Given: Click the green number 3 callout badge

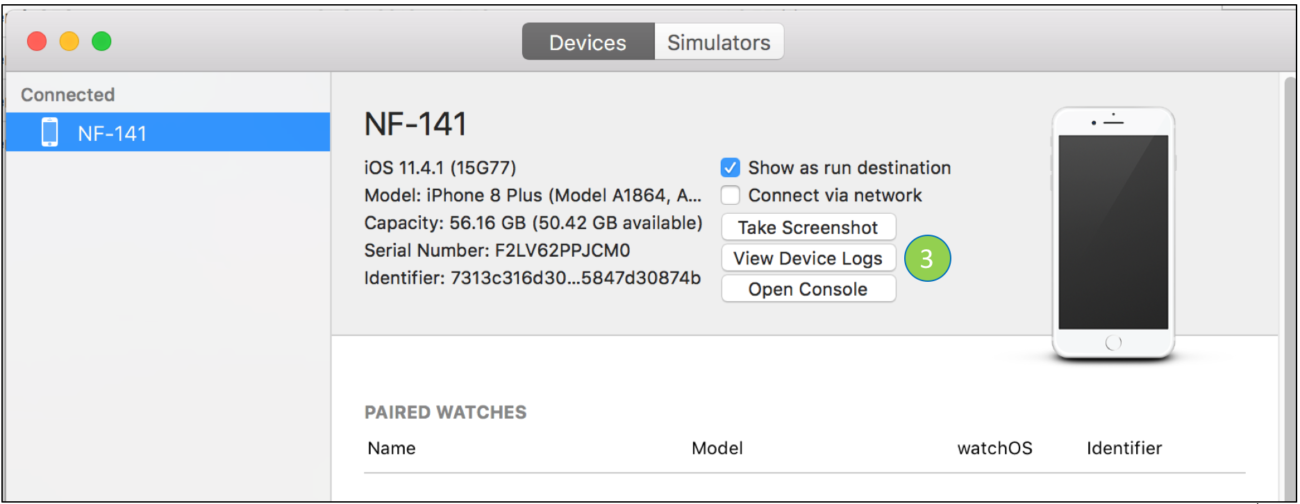Looking at the screenshot, I should click(x=926, y=258).
